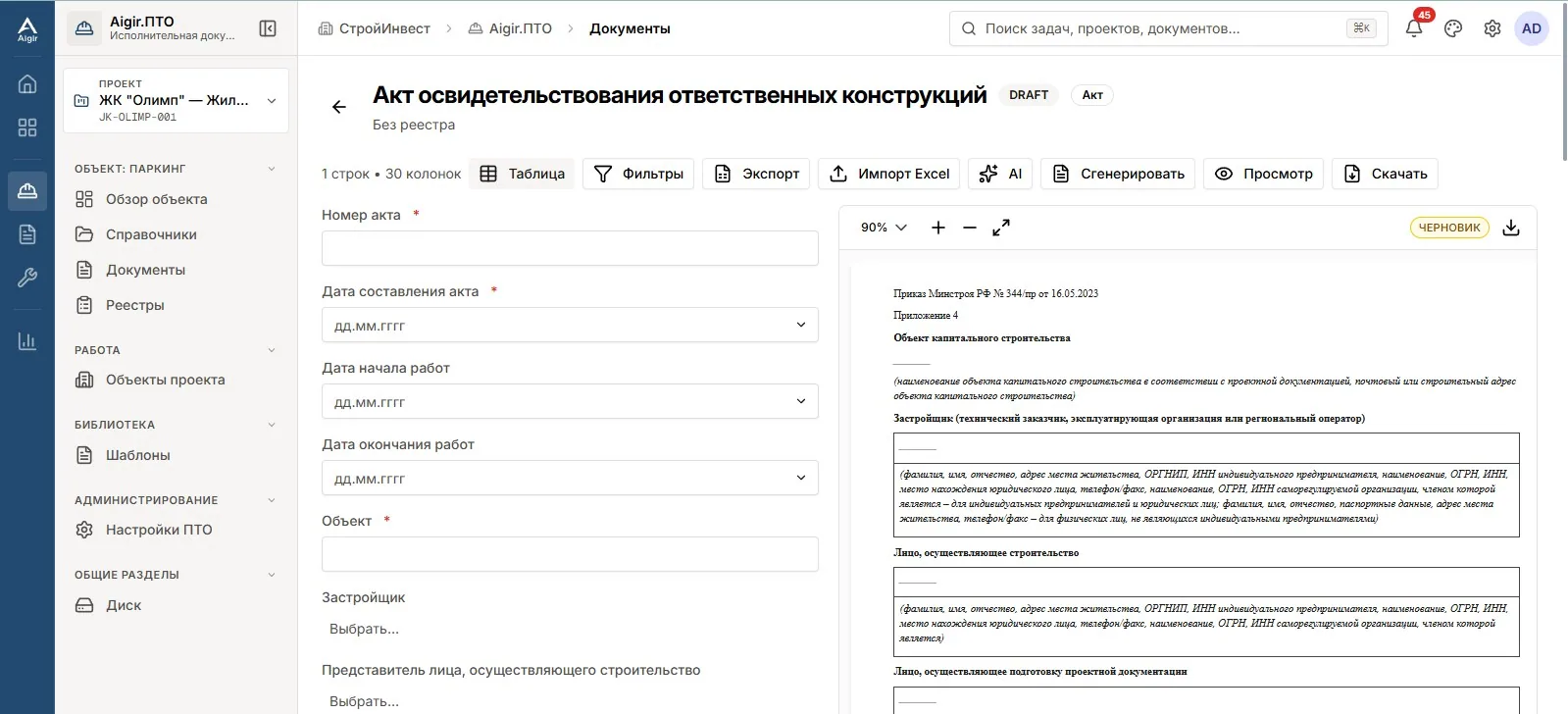Click Импорт Excel button

pos(889,174)
